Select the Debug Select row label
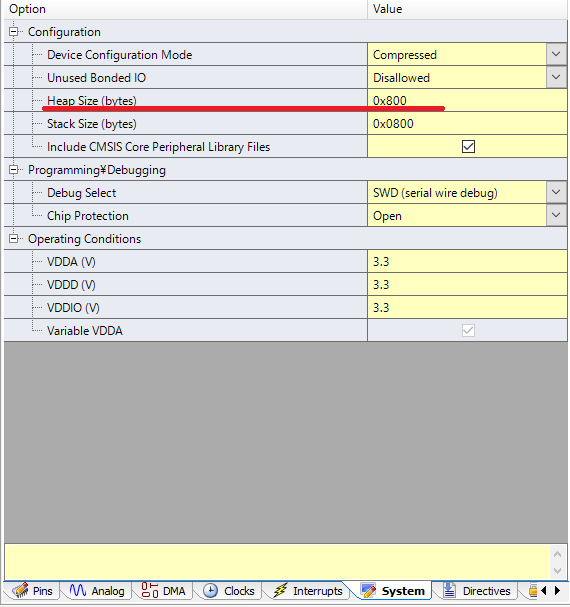The height and width of the screenshot is (607, 570). click(x=81, y=193)
